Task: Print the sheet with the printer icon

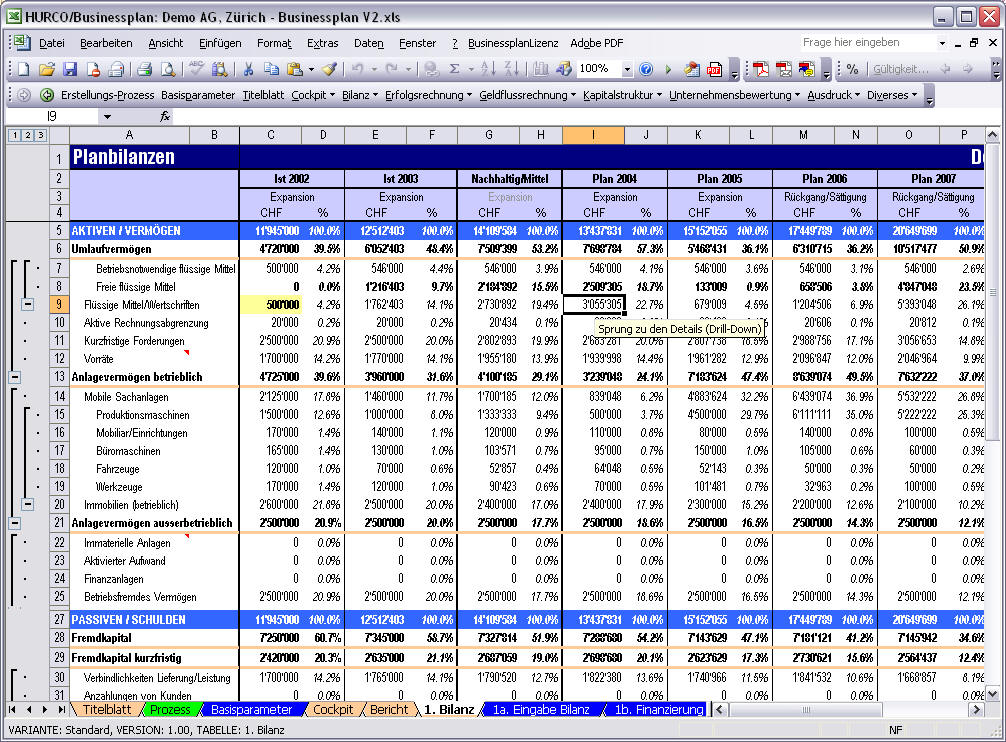Action: coord(144,69)
